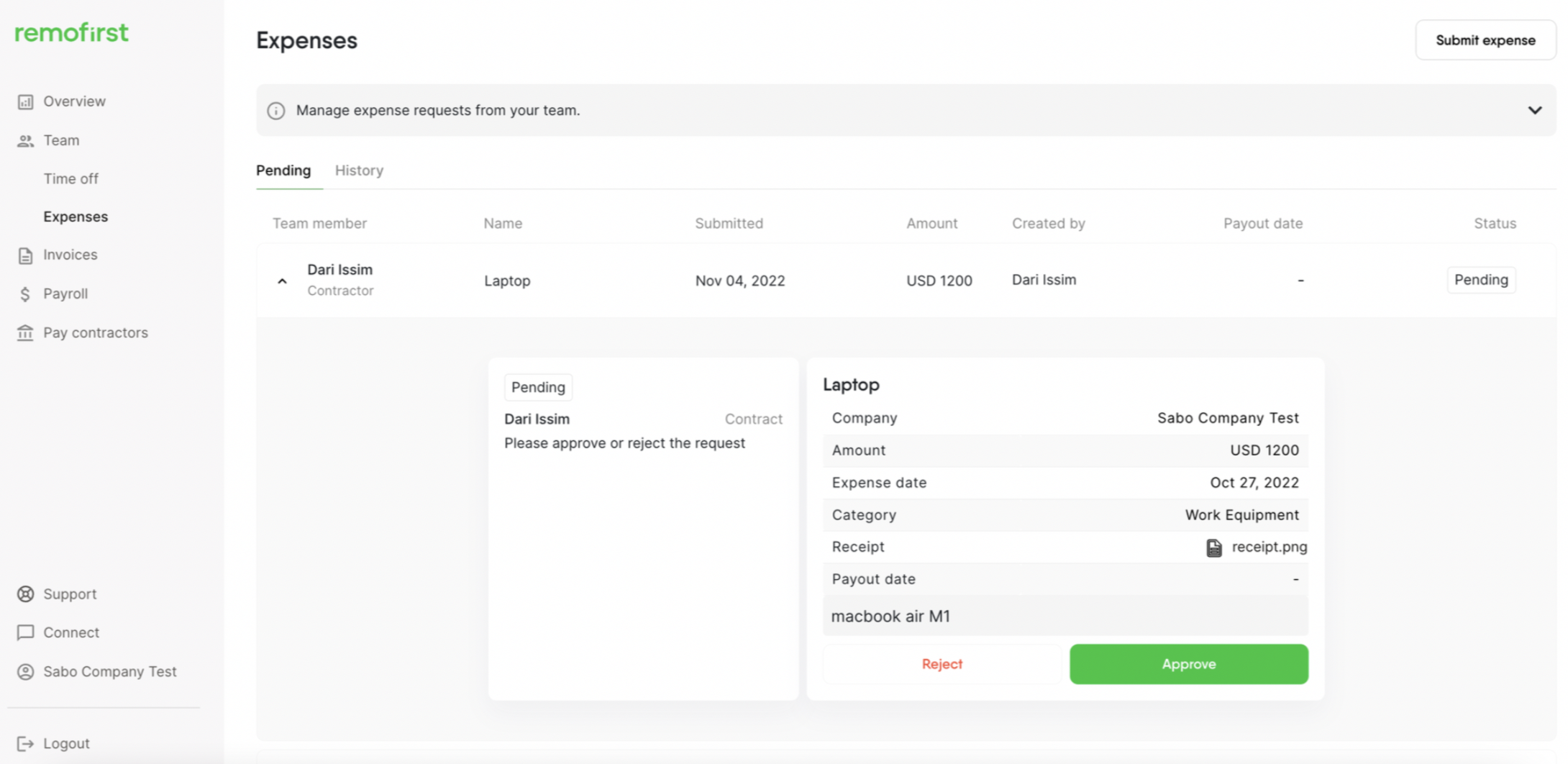
Task: Expand the manage expense requests banner chevron
Action: [1534, 111]
